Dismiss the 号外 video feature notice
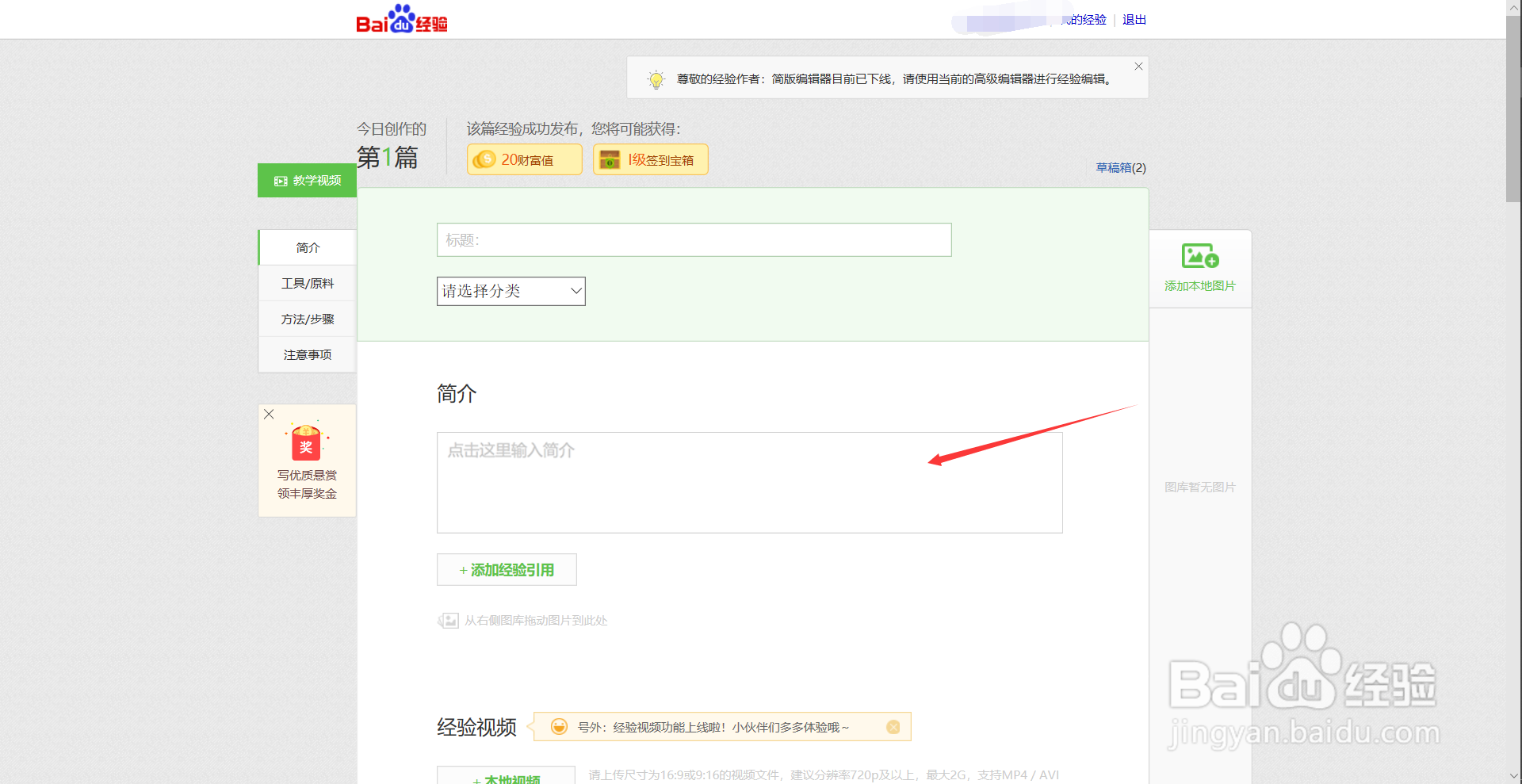The width and height of the screenshot is (1522, 784). coord(894,726)
